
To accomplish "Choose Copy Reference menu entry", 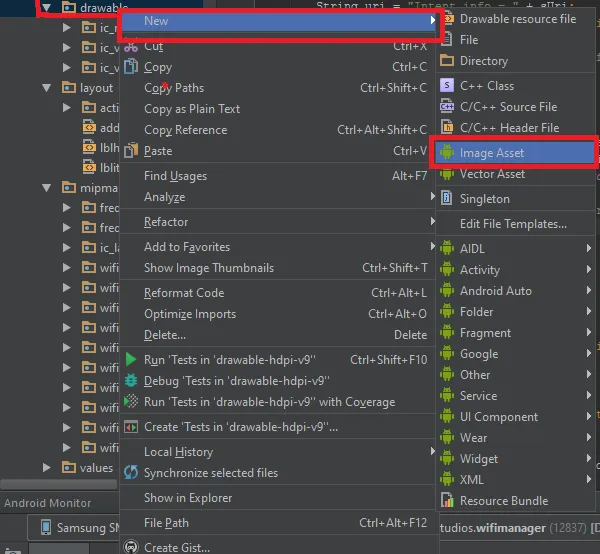I will (x=277, y=130).
